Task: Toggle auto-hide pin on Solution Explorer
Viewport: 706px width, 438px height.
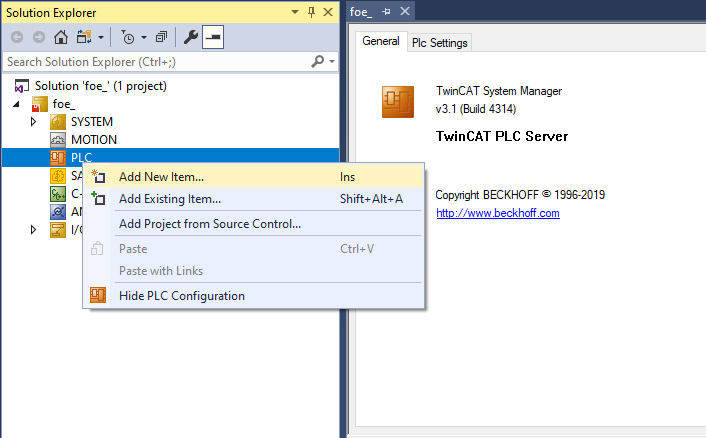Action: [312, 12]
